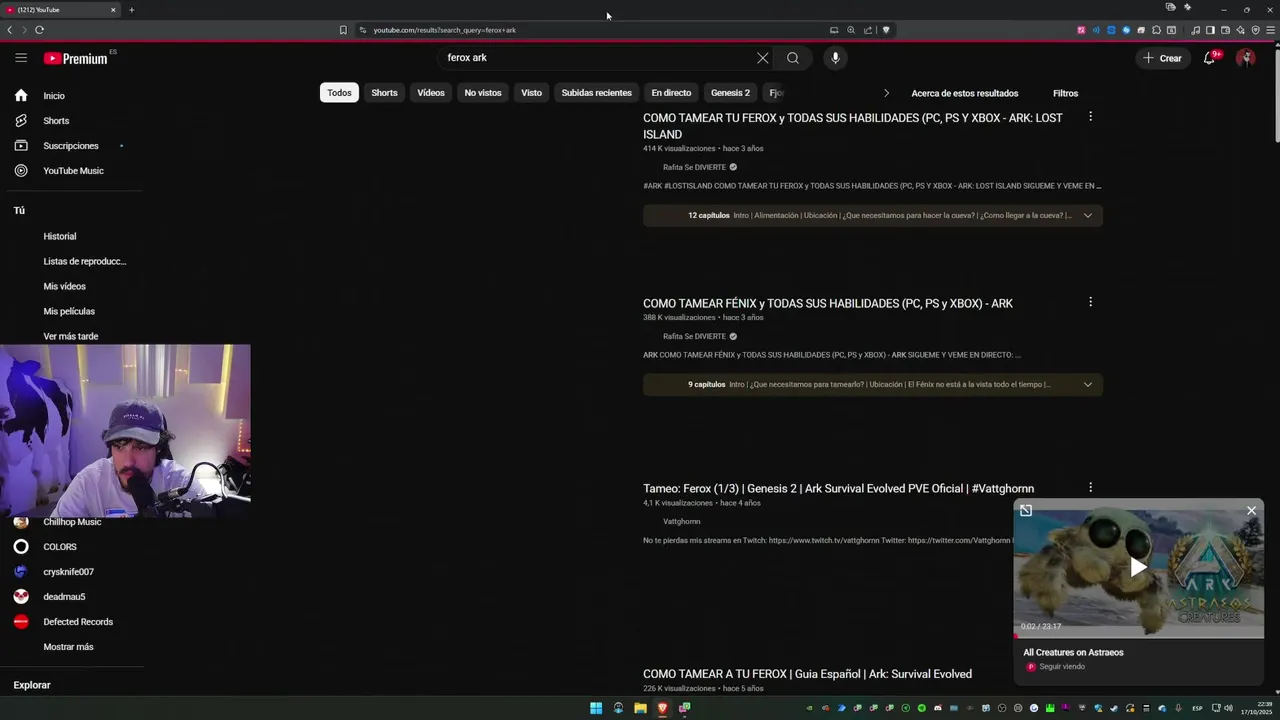Clear the search query with X
This screenshot has width=1280, height=720.
click(x=763, y=58)
